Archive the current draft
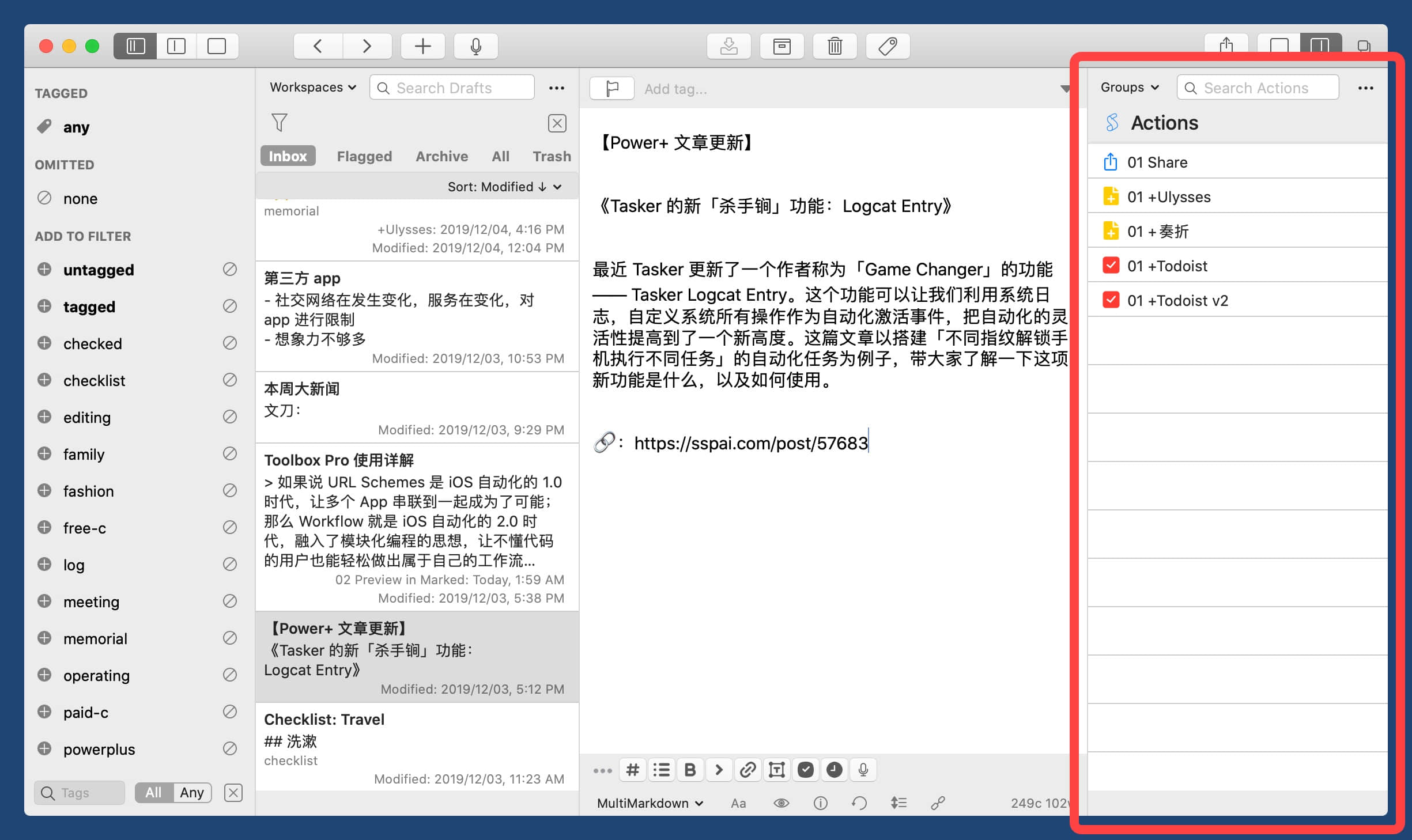Screen dimensions: 1412x840 tap(782, 46)
